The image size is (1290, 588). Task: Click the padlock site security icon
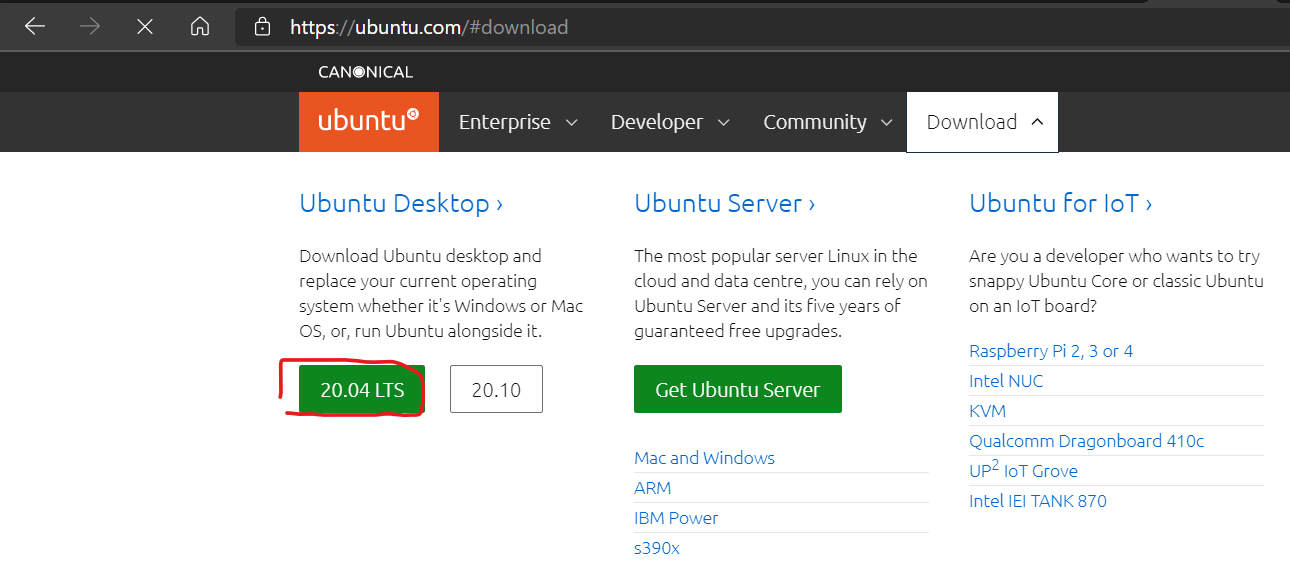click(x=261, y=26)
